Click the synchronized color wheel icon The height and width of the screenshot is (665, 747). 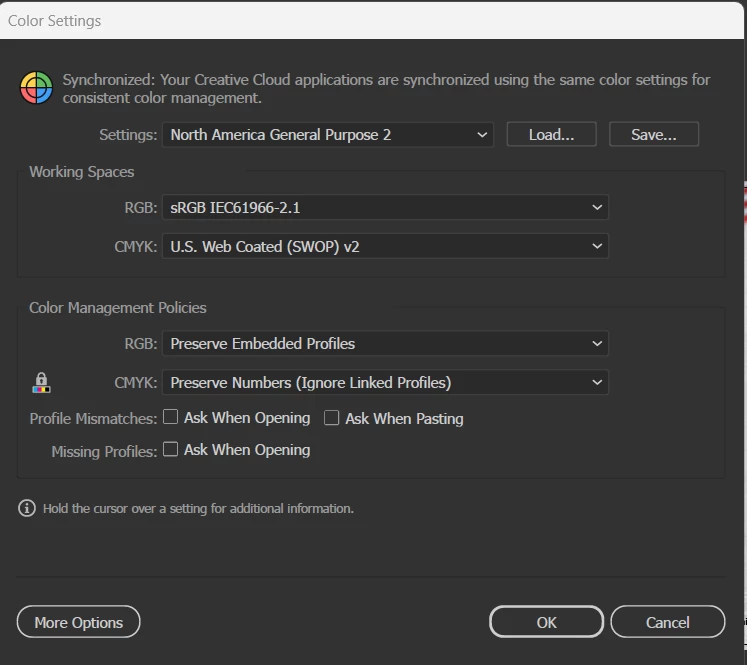[36, 88]
